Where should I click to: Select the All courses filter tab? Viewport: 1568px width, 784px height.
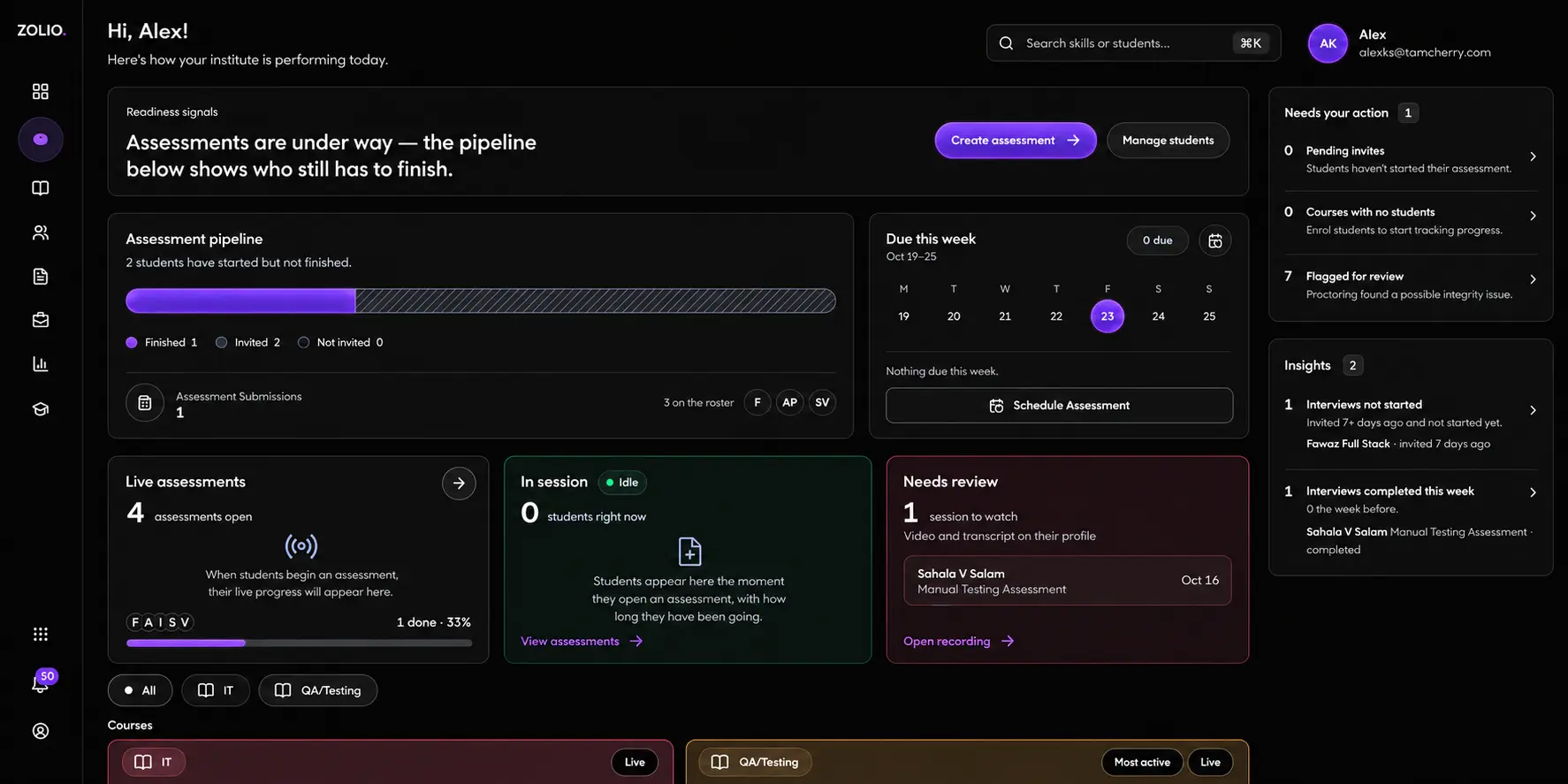[x=141, y=690]
